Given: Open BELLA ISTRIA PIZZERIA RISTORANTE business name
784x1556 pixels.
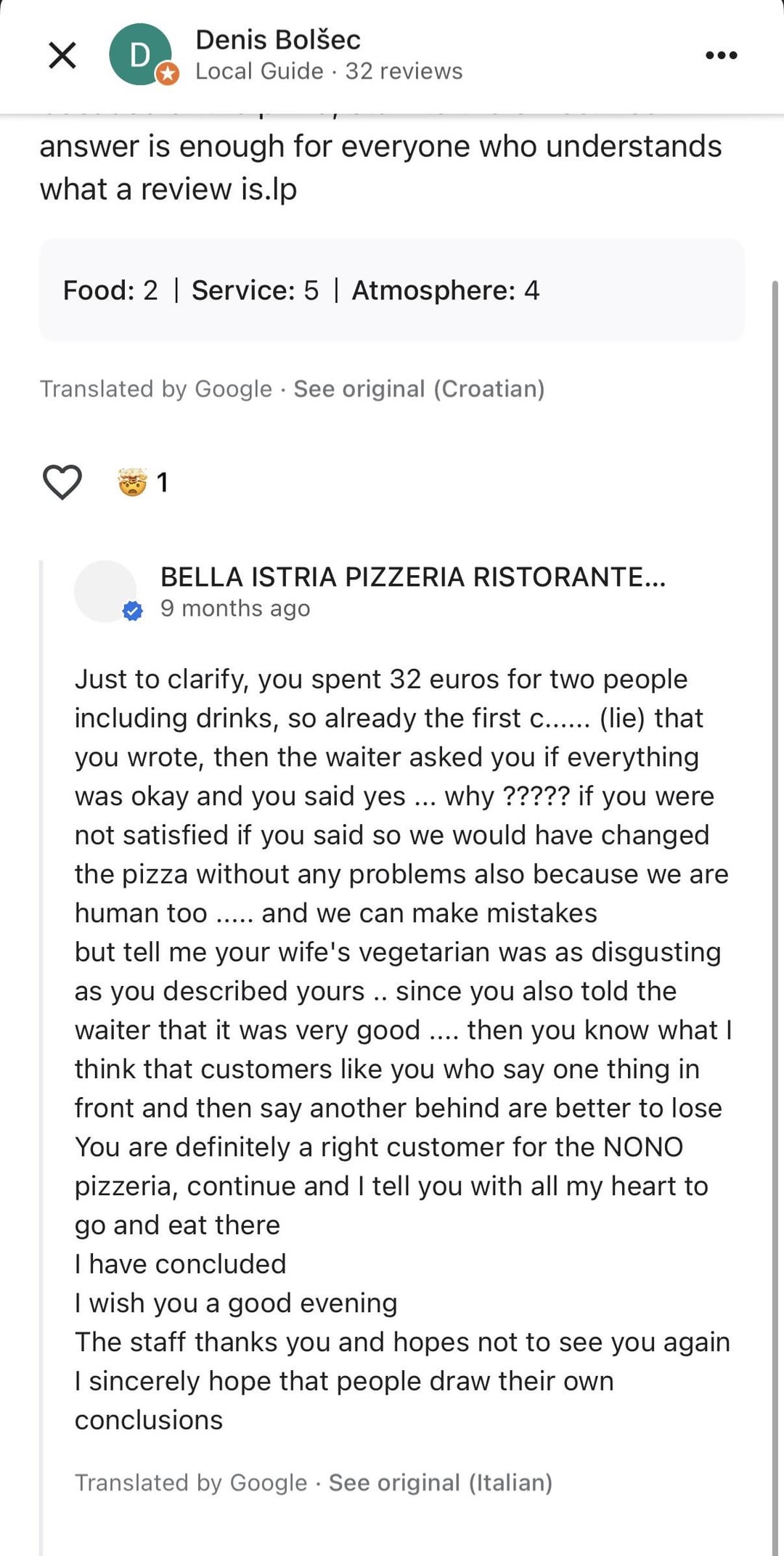Looking at the screenshot, I should click(413, 577).
